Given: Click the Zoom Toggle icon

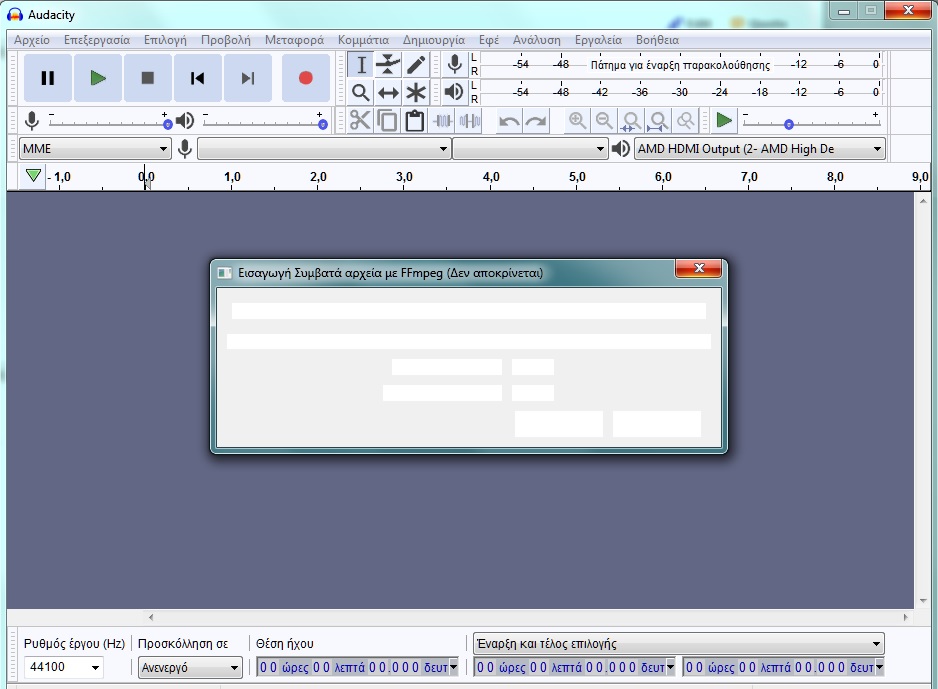Looking at the screenshot, I should 686,121.
